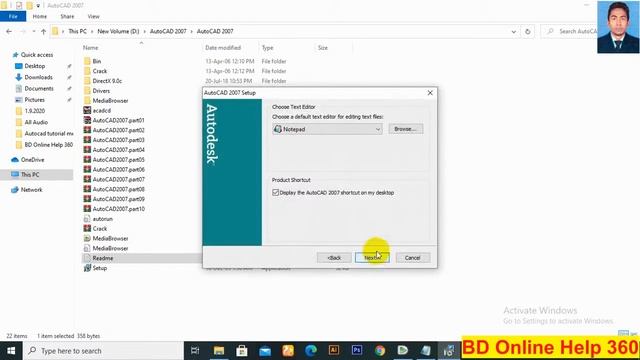Select Network in navigation pane
The height and width of the screenshot is (360, 640).
point(31,190)
